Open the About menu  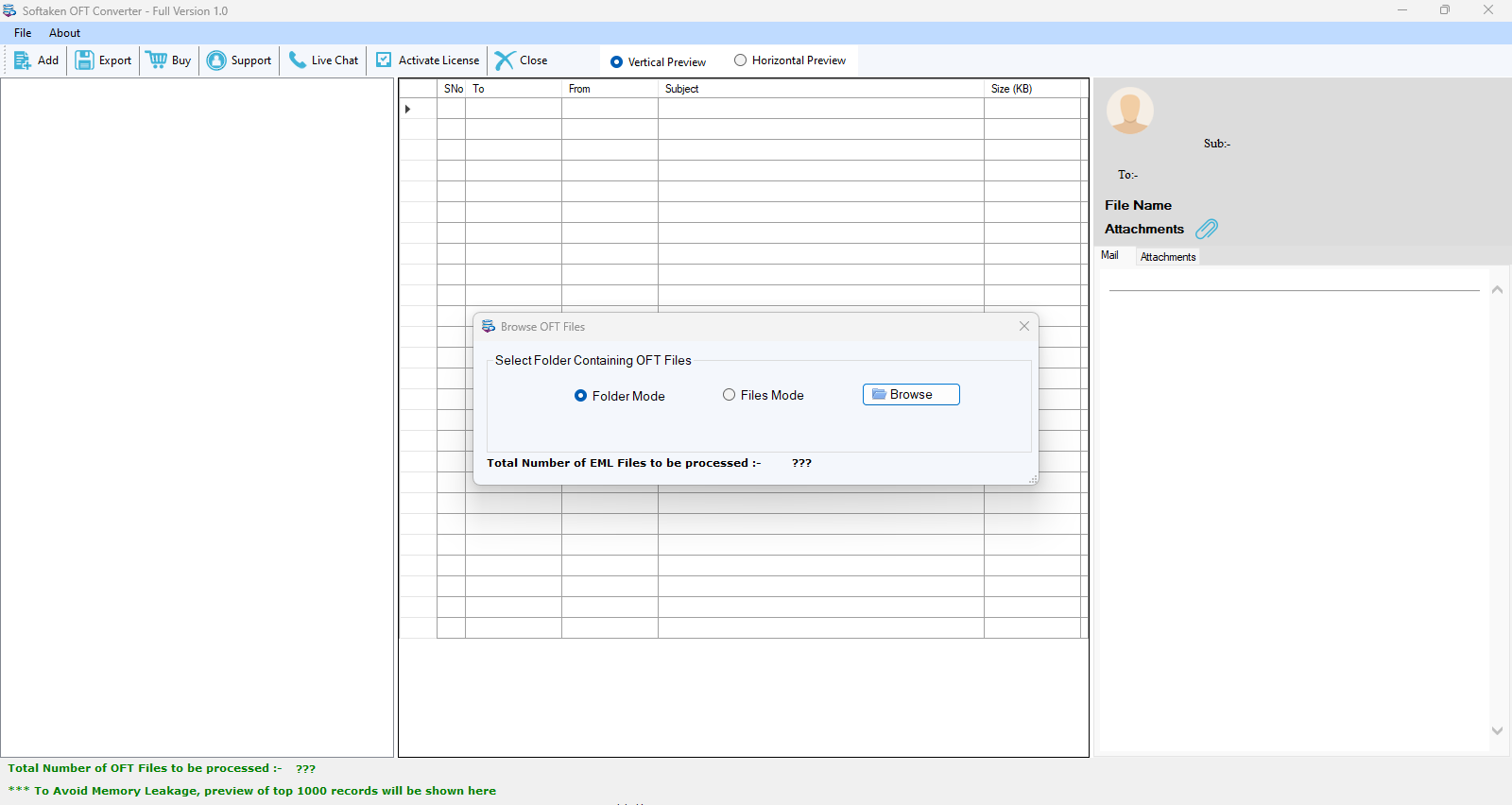(x=64, y=33)
